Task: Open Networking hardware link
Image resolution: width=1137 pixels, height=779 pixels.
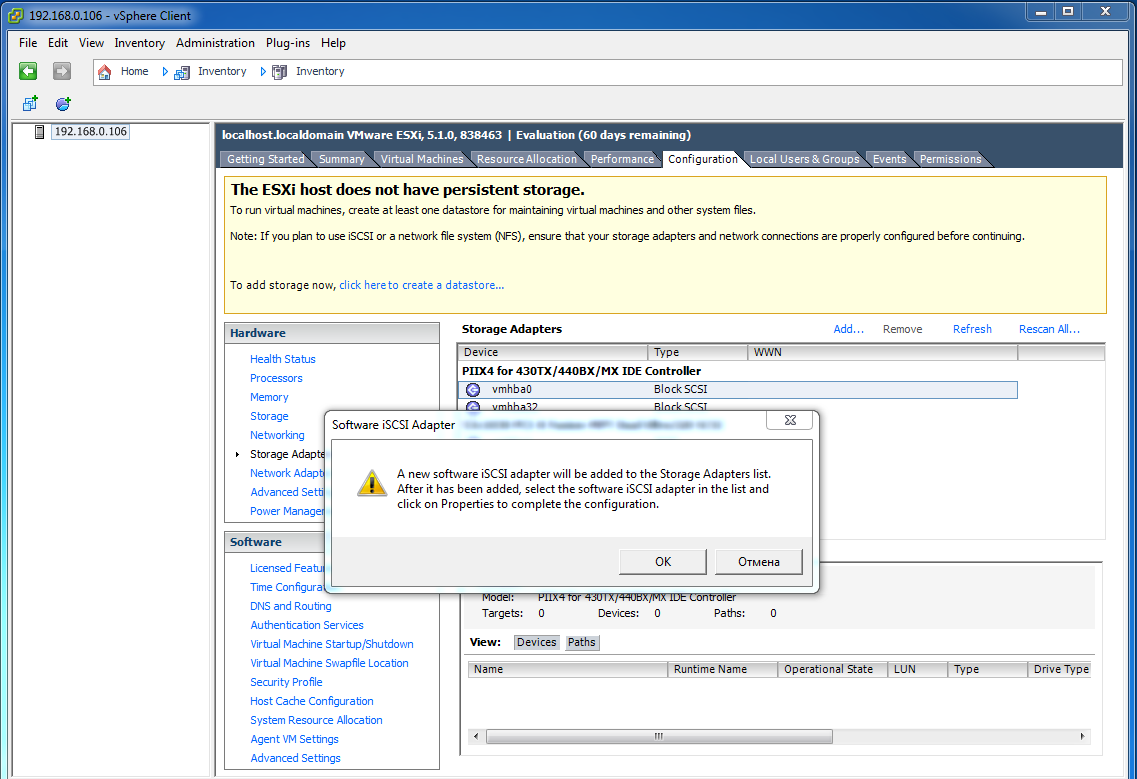Action: click(x=277, y=435)
